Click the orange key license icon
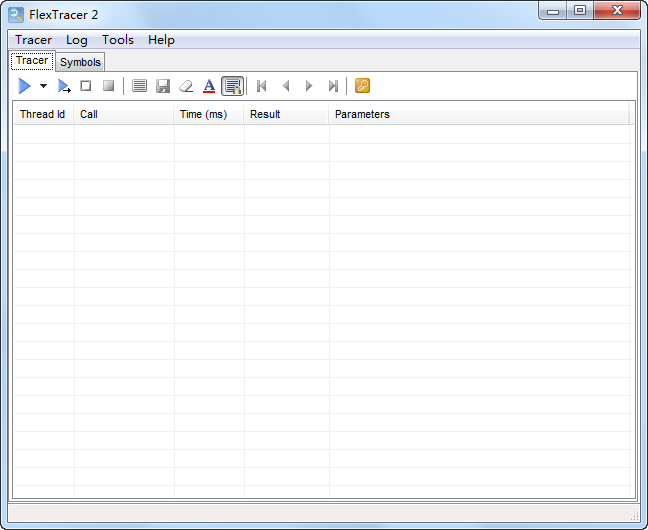Screen dimensions: 648x530 362,86
